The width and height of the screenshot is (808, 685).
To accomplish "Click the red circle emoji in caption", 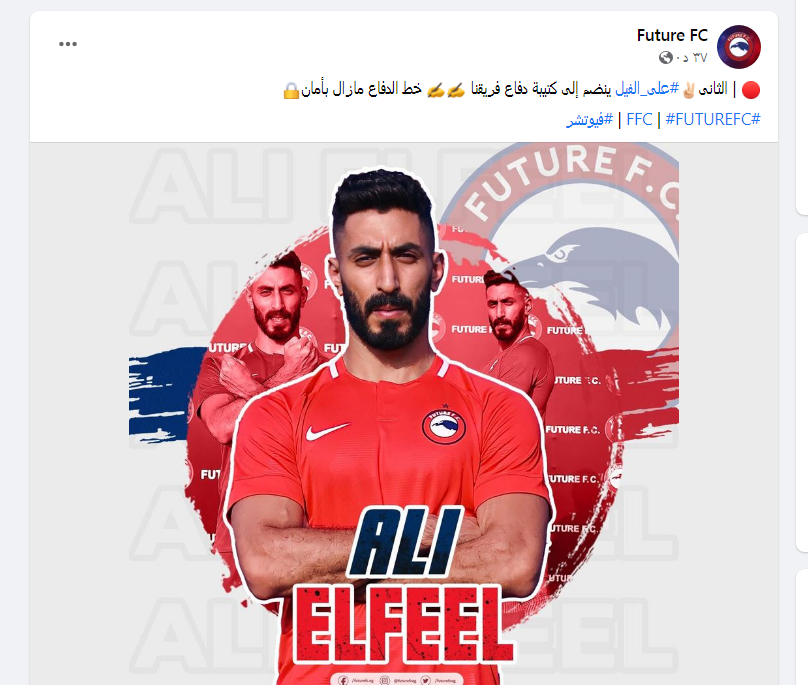I will (x=751, y=90).
